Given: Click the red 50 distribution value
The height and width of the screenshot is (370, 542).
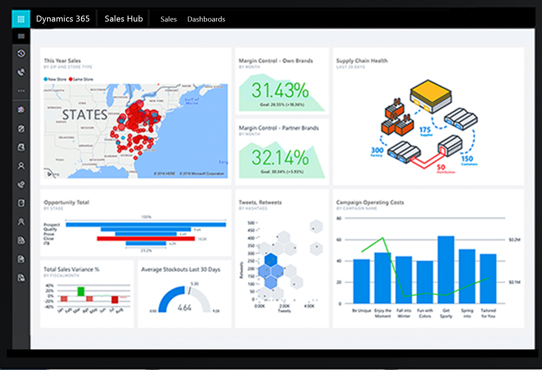Looking at the screenshot, I should 441,167.
